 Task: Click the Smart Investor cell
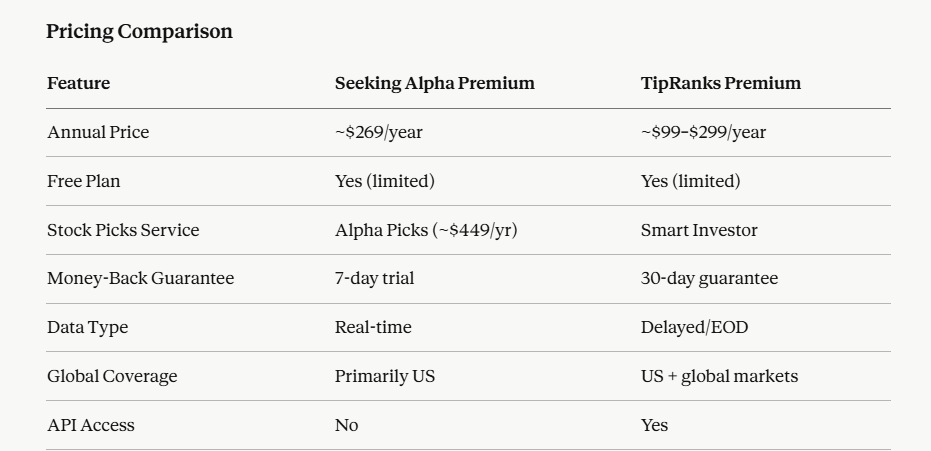pyautogui.click(x=699, y=230)
